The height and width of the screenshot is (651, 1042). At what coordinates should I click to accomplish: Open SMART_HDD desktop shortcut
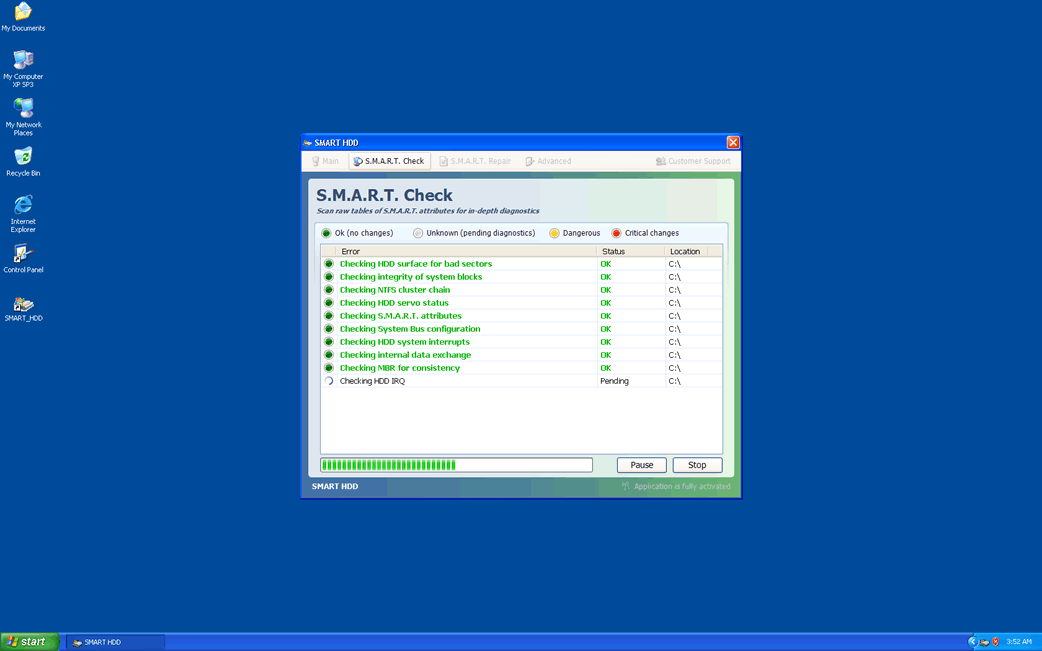(23, 304)
